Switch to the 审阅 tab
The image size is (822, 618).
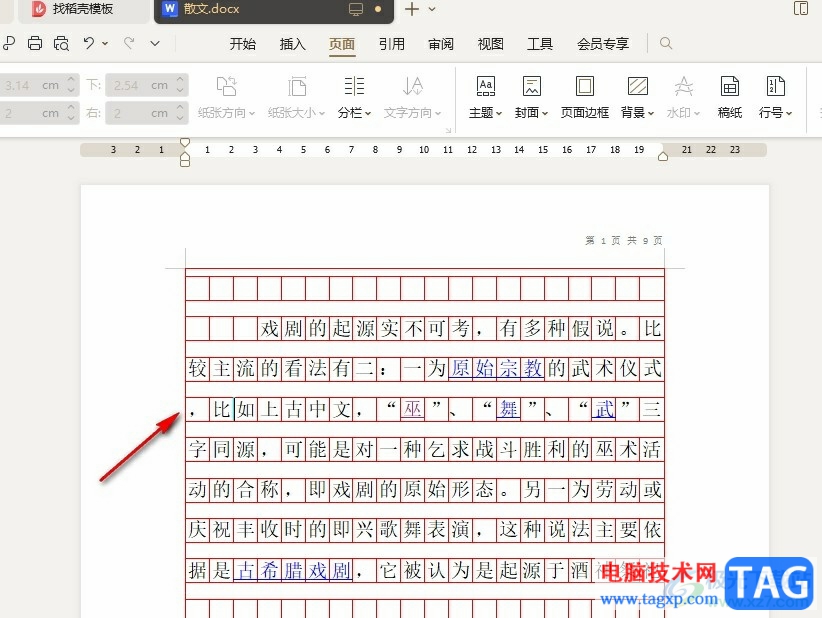441,44
